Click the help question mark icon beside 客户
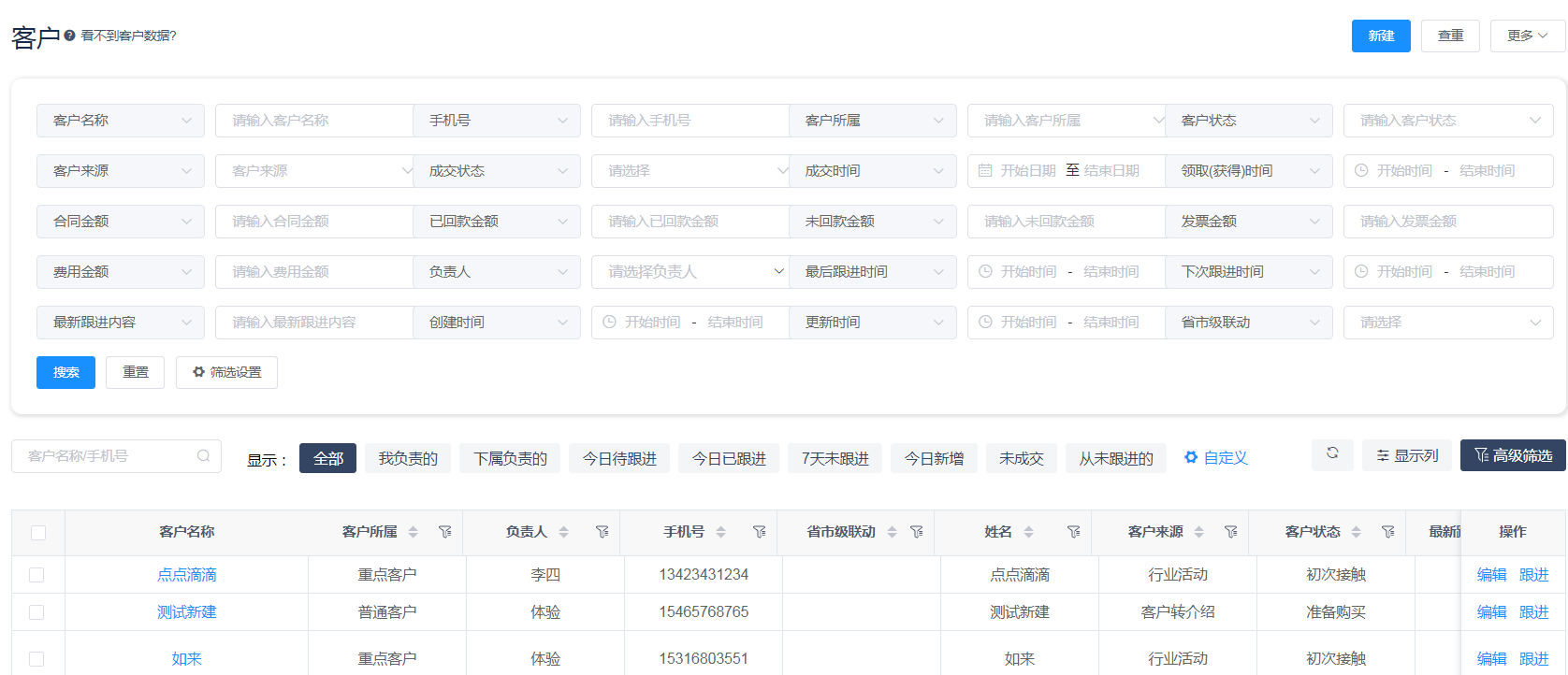This screenshot has width=1568, height=675. [x=69, y=36]
